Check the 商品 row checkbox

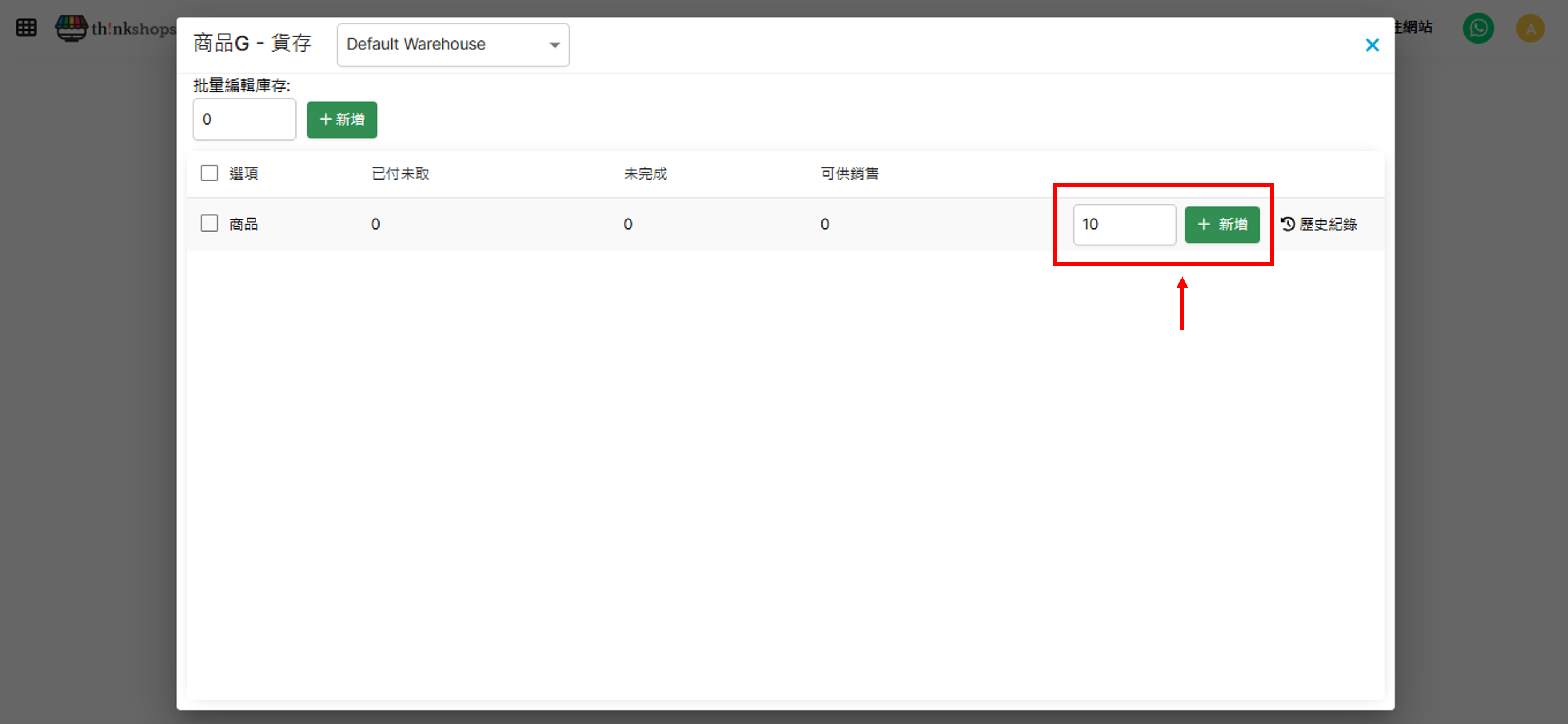tap(209, 223)
